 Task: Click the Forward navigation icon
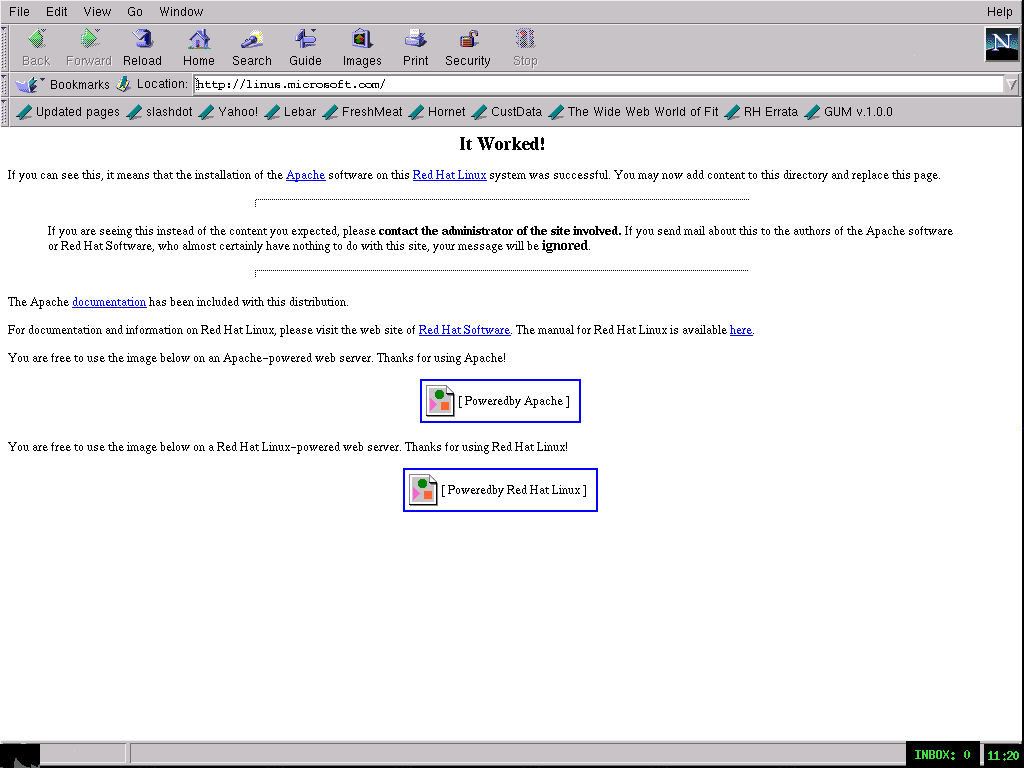(89, 48)
